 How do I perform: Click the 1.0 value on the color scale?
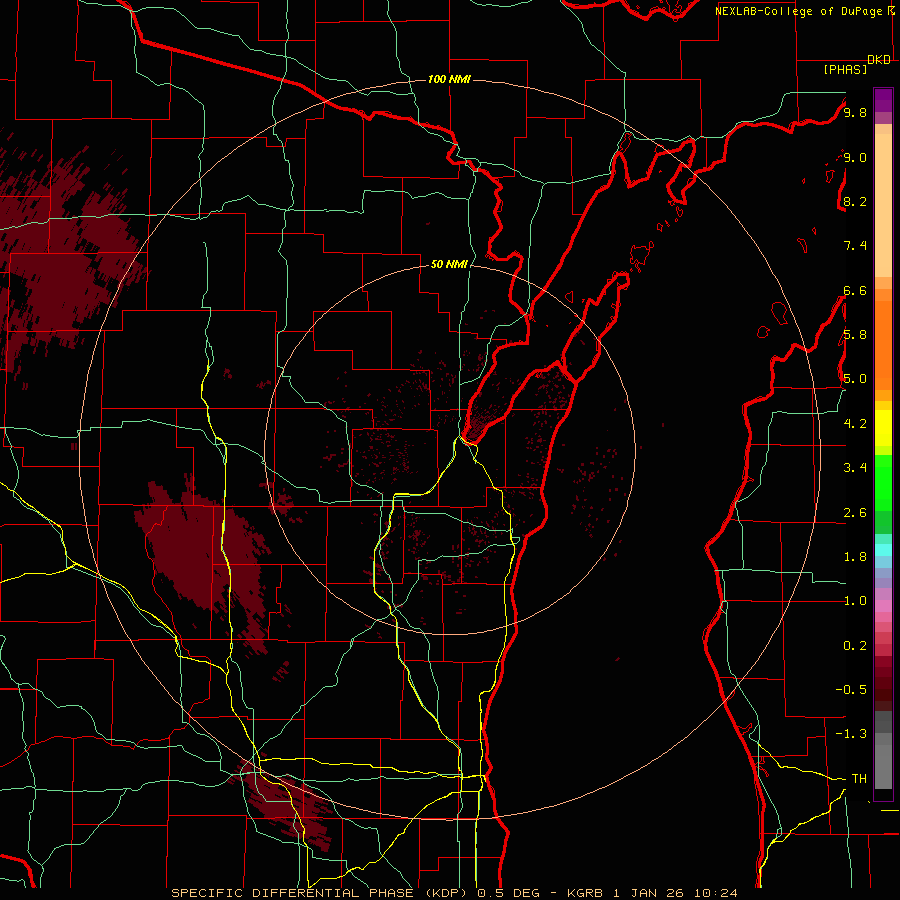pyautogui.click(x=855, y=601)
